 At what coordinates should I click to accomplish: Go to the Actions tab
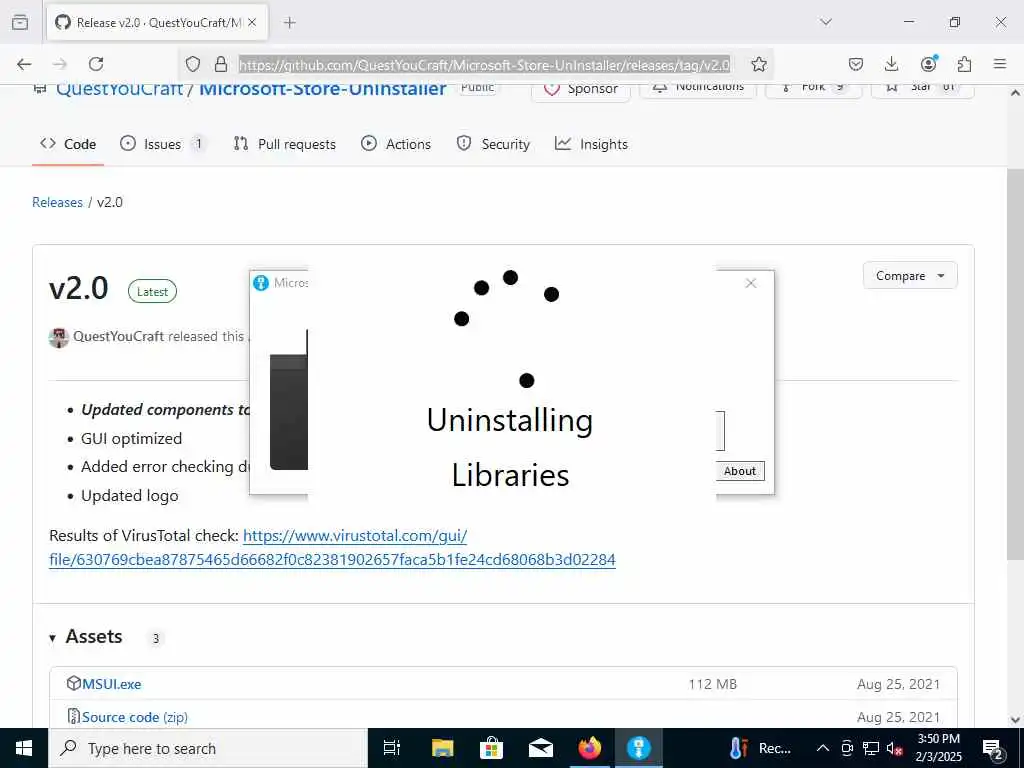pyautogui.click(x=396, y=144)
